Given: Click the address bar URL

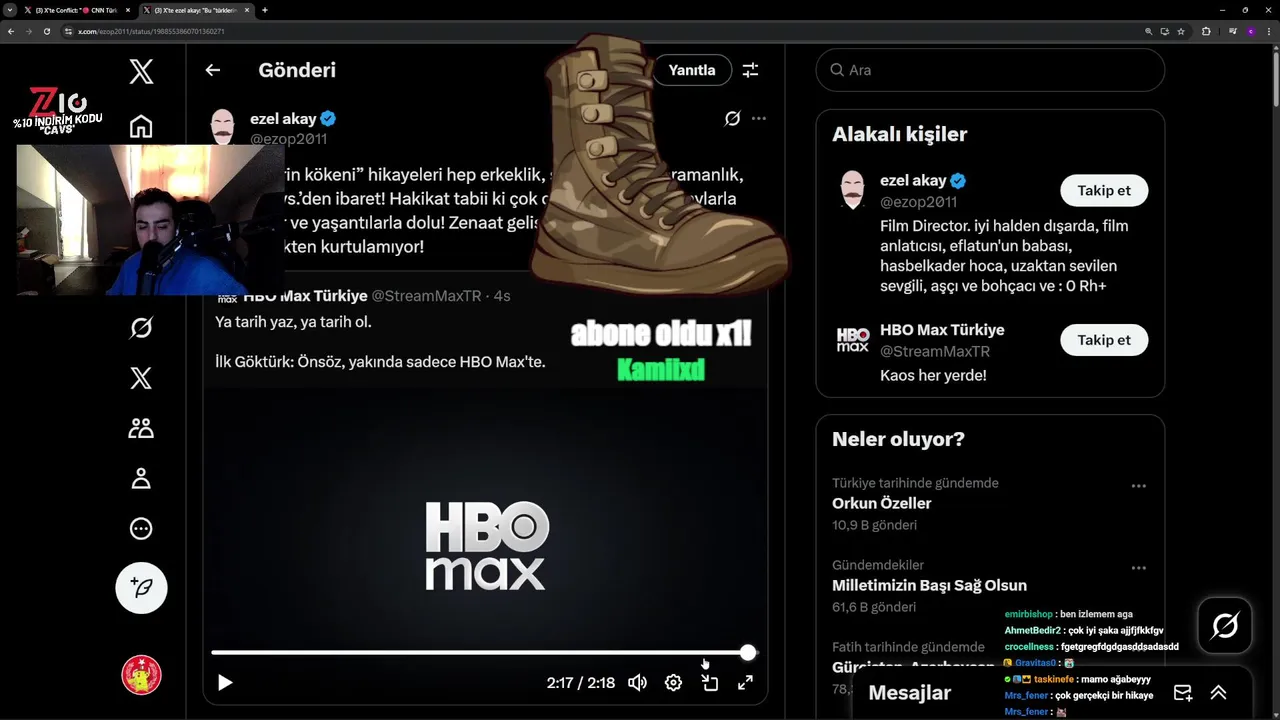Looking at the screenshot, I should click(x=151, y=31).
